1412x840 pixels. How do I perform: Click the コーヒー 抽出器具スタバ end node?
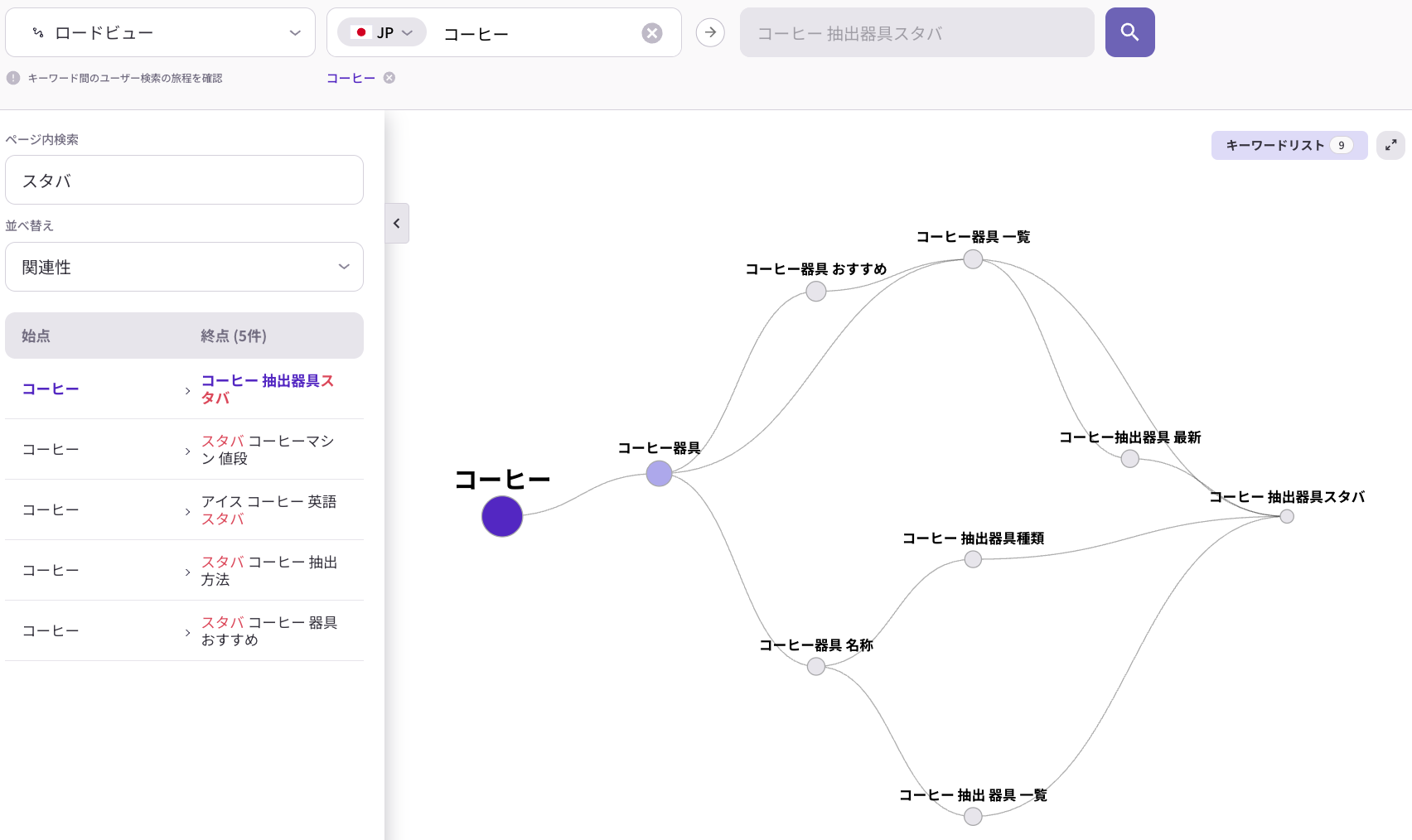1287,516
